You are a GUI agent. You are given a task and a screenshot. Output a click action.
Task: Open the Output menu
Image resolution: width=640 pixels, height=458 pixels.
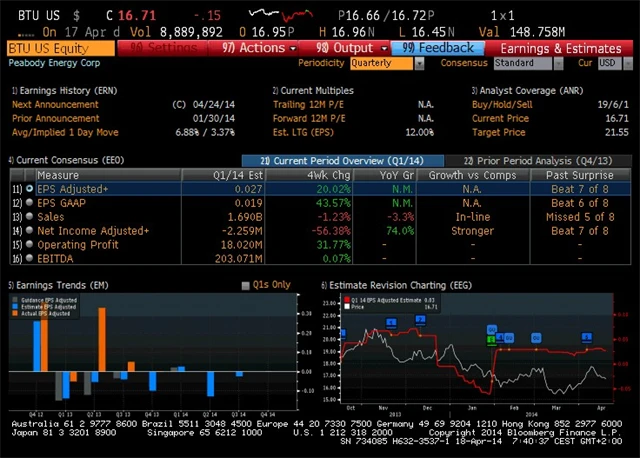click(x=344, y=48)
